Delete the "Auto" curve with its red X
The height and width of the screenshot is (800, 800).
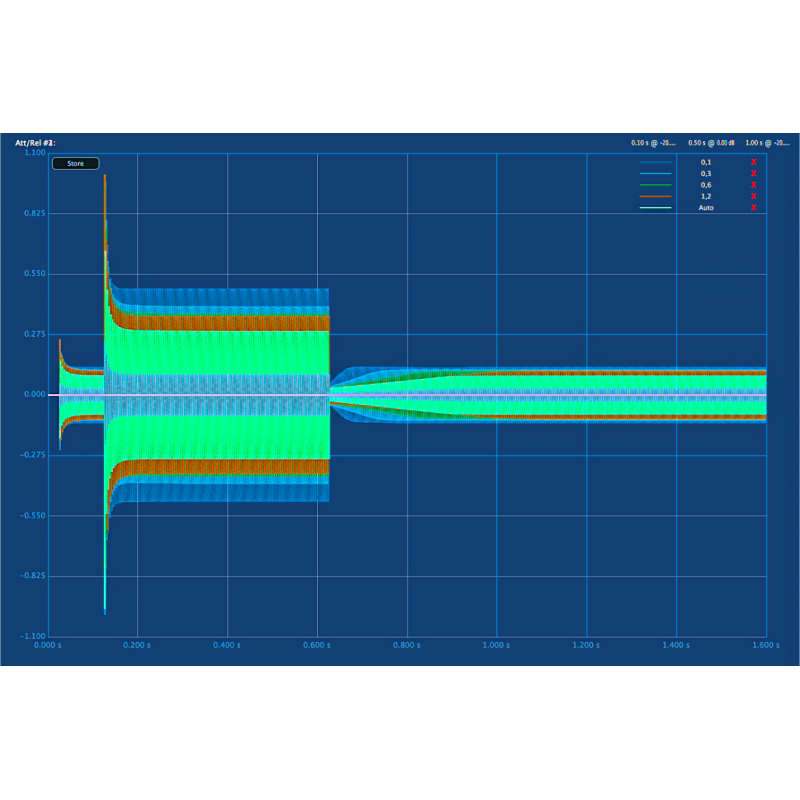(753, 208)
